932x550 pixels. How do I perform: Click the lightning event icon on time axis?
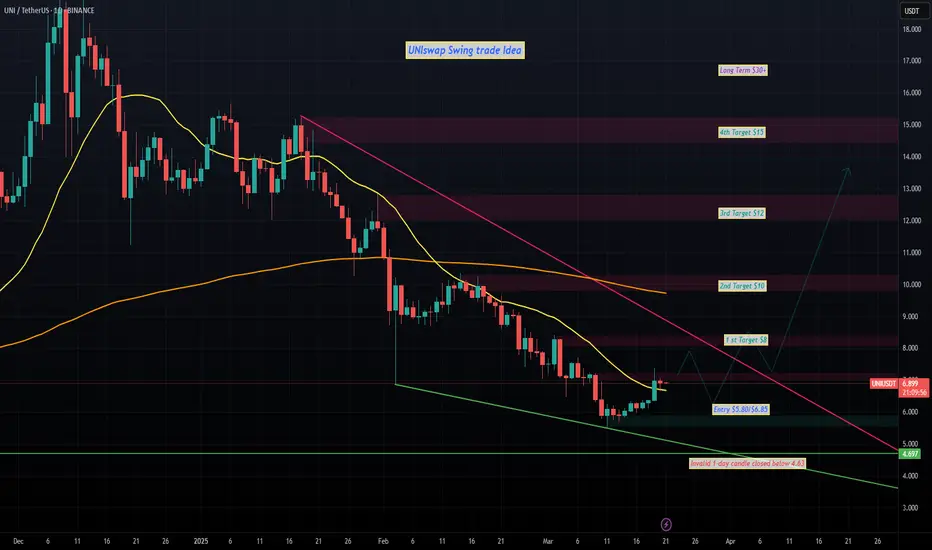[x=666, y=524]
